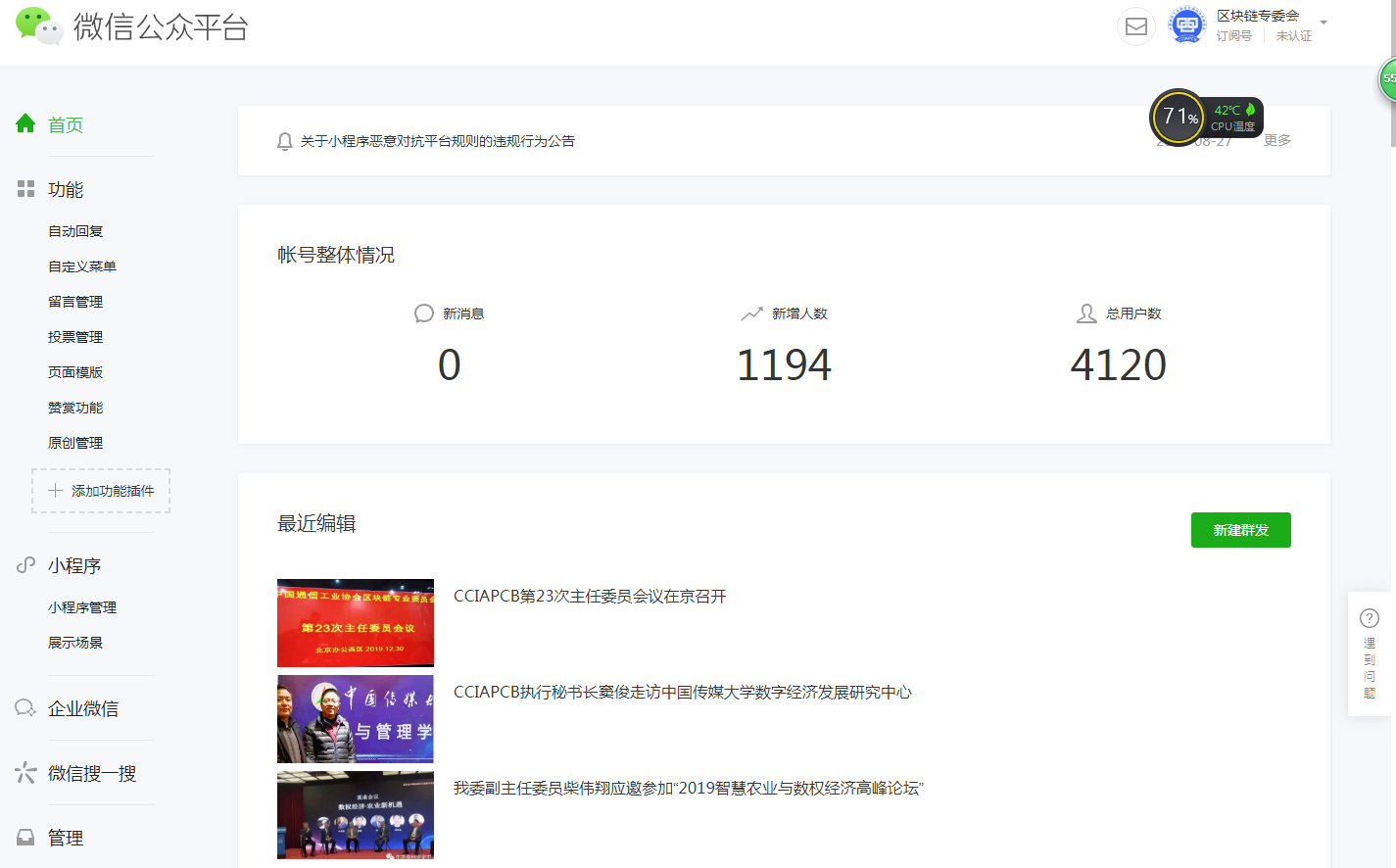Screen dimensions: 1396x868
Task: Click 最近编辑 heading
Action: 316,523
